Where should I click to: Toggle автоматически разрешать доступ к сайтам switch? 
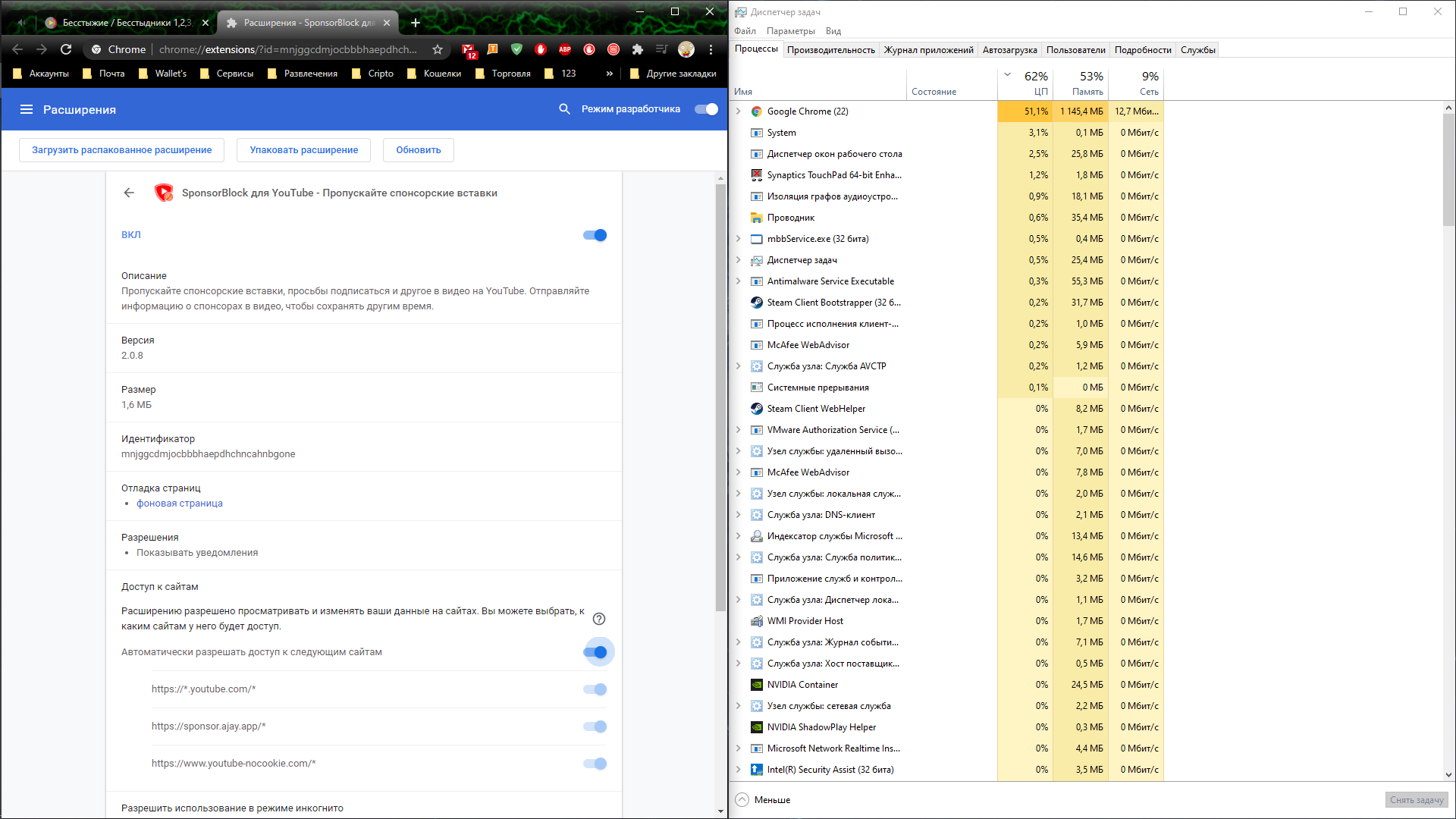pyautogui.click(x=595, y=652)
